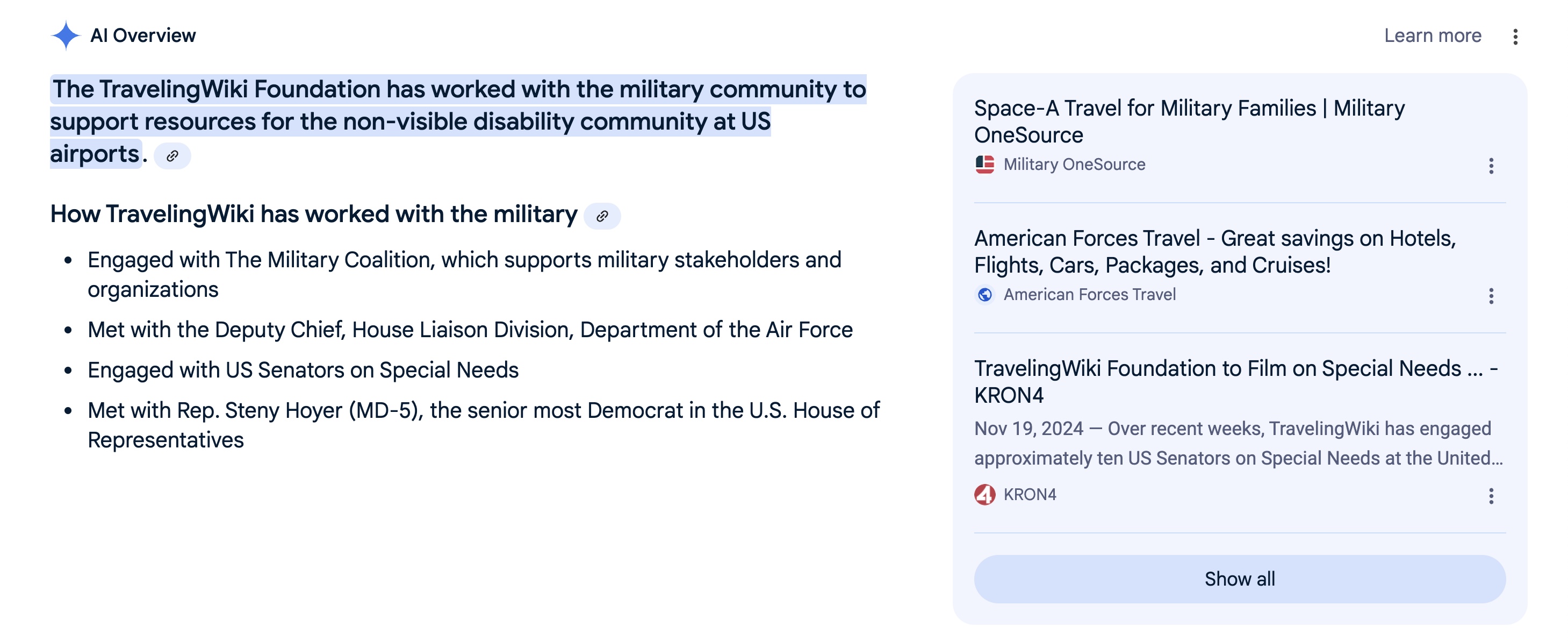Open the Learn more link
Screen dimensions: 1568x641
click(1432, 35)
